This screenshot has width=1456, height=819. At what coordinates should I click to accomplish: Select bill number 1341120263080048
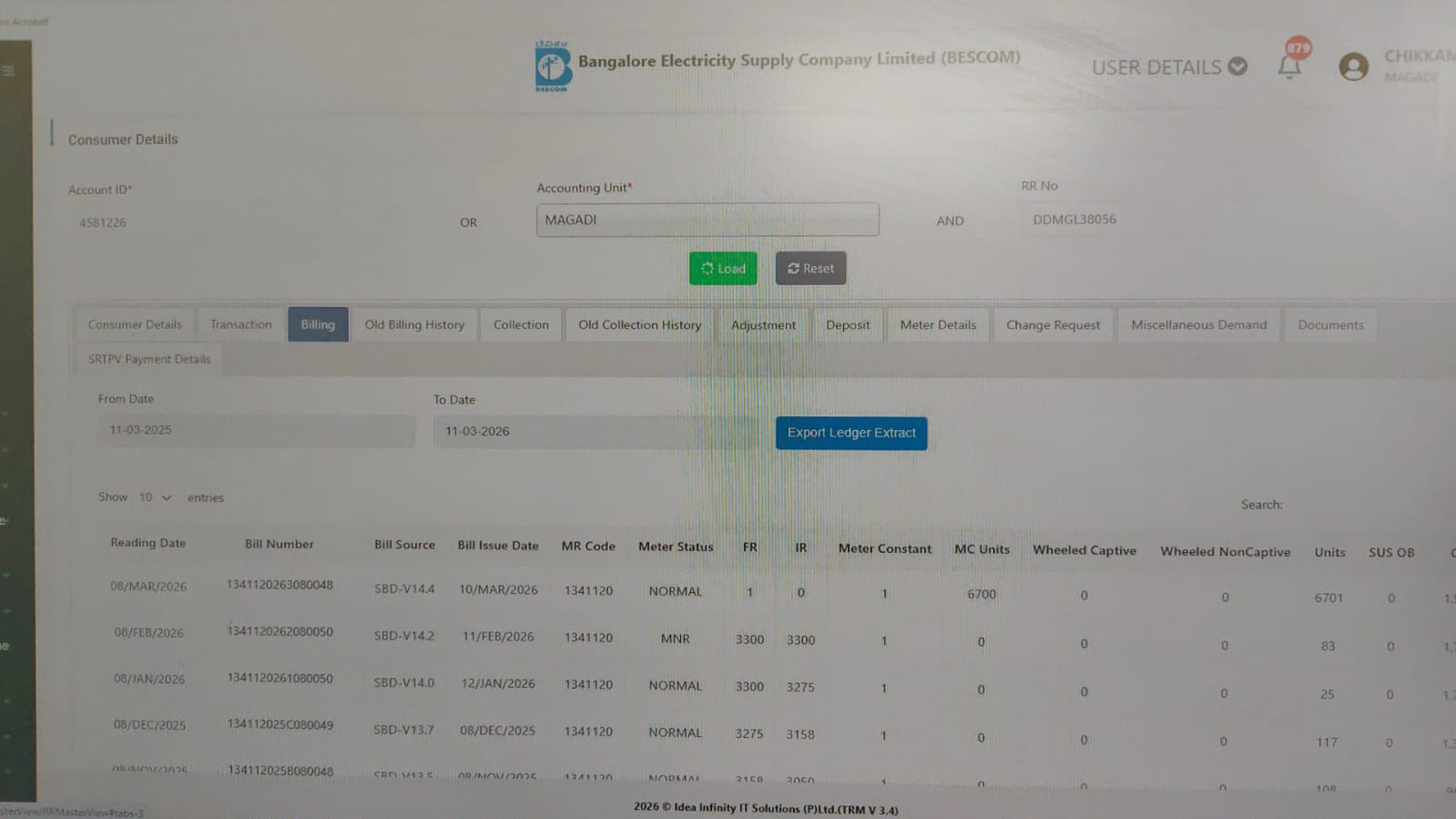click(x=280, y=585)
